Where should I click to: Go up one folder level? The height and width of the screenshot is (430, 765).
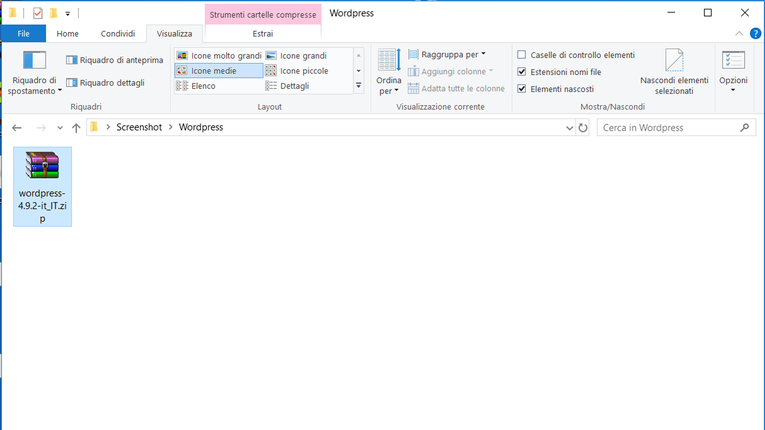point(76,128)
